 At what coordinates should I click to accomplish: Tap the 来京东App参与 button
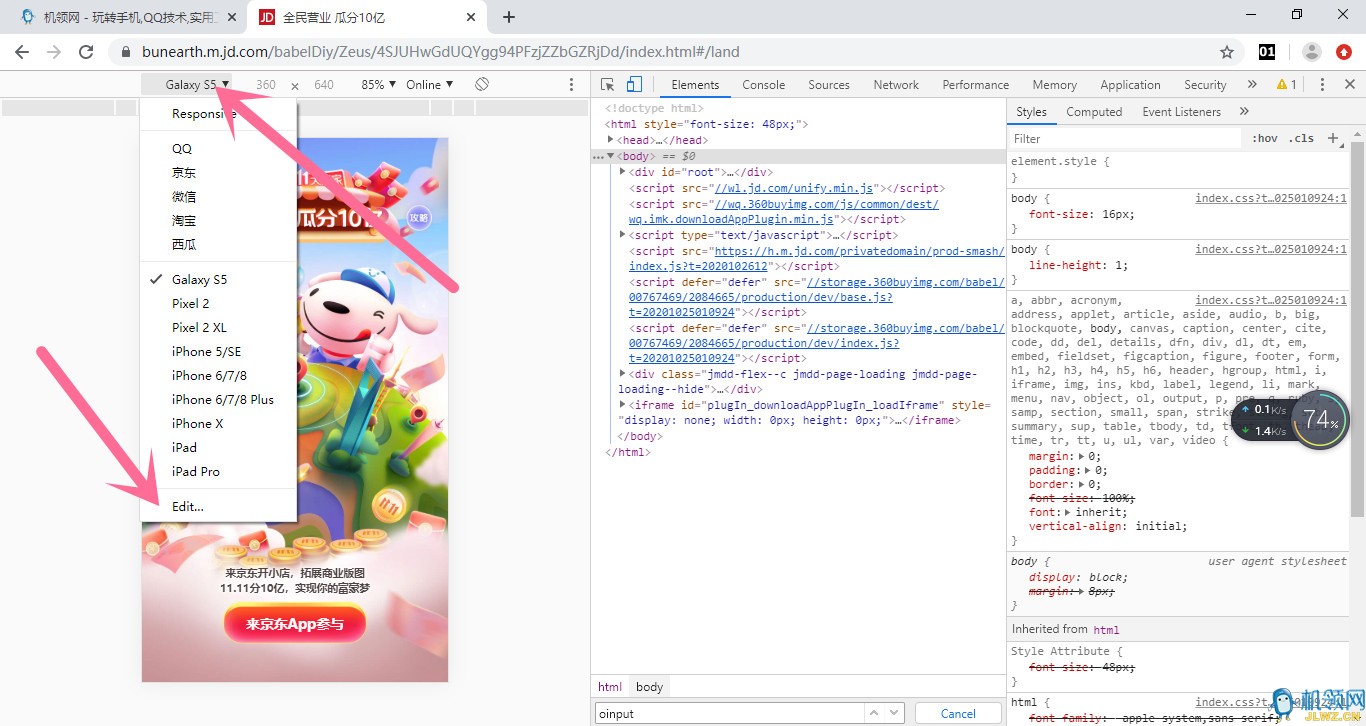[x=295, y=624]
